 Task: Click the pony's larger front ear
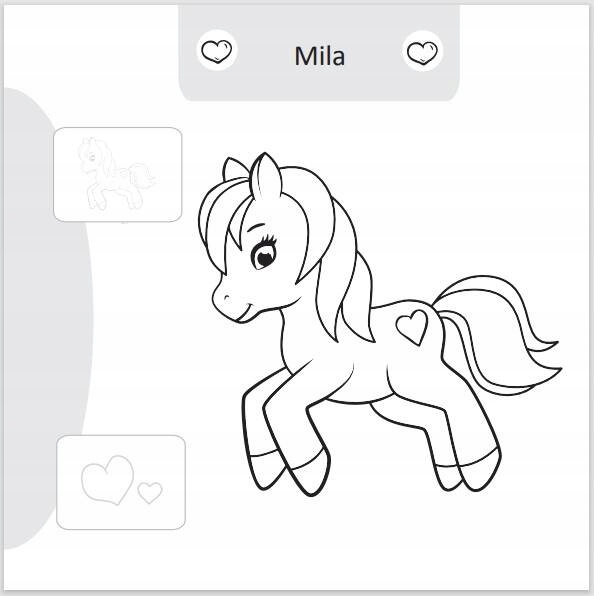click(x=266, y=176)
